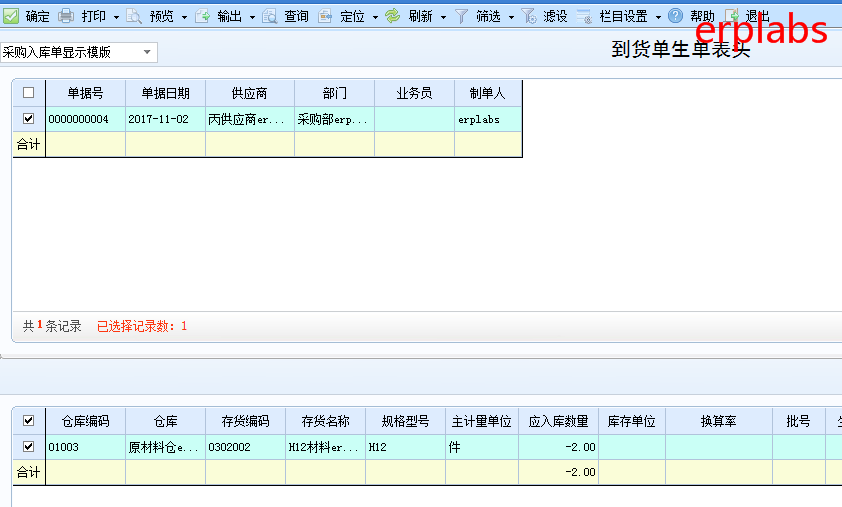The image size is (842, 507).
Task: Click the 存货名称 column header
Action: pyautogui.click(x=325, y=422)
